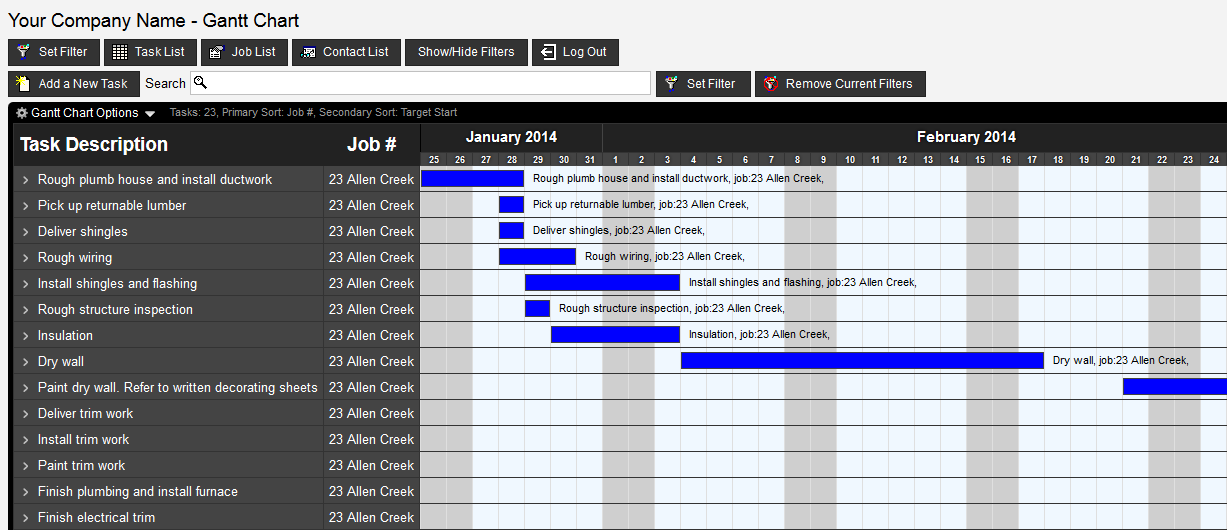Image resolution: width=1227 pixels, height=530 pixels.
Task: Click the Remove Current Filters icon
Action: coord(771,84)
